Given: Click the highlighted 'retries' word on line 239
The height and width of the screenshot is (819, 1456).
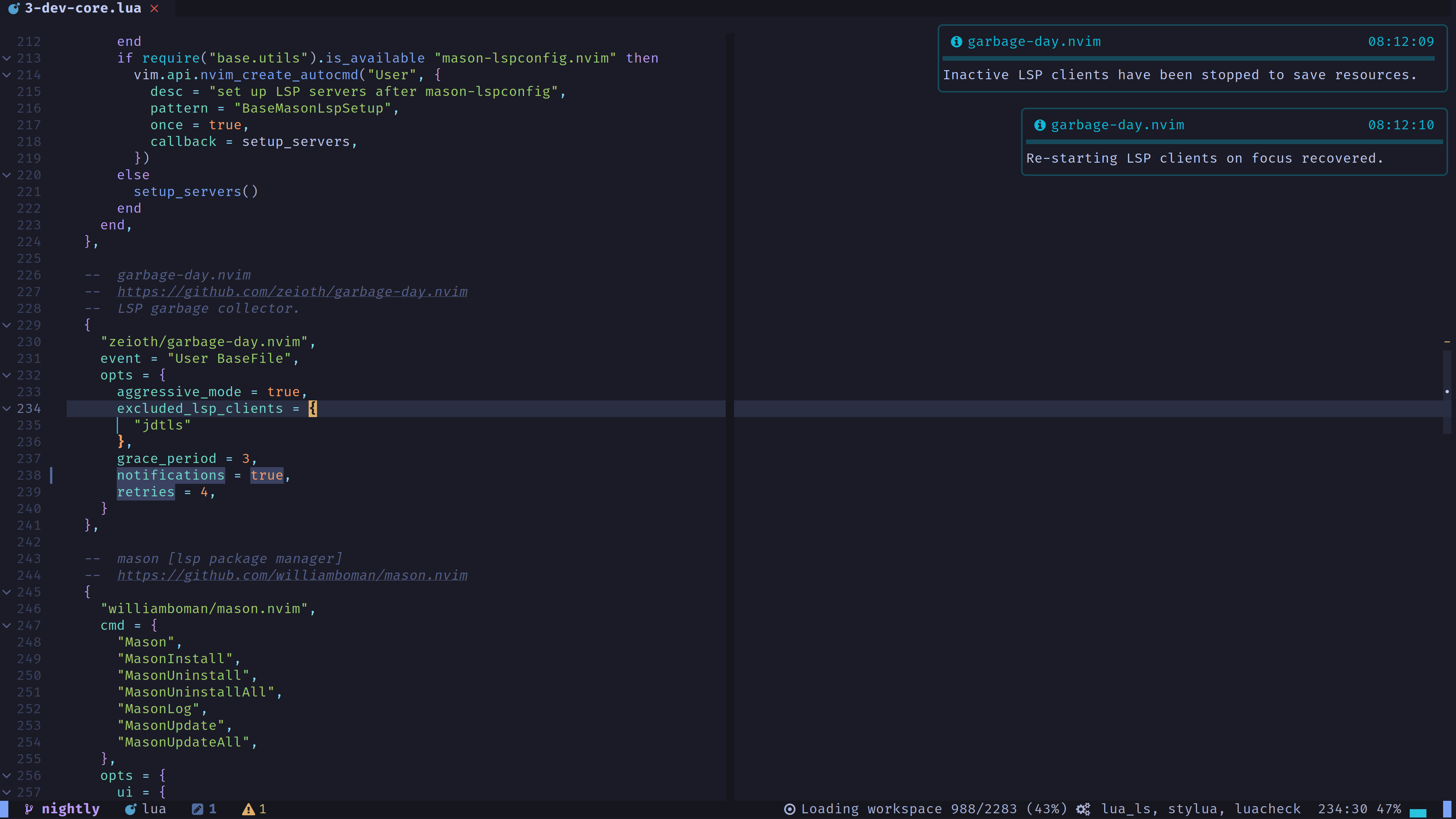Looking at the screenshot, I should 146,492.
